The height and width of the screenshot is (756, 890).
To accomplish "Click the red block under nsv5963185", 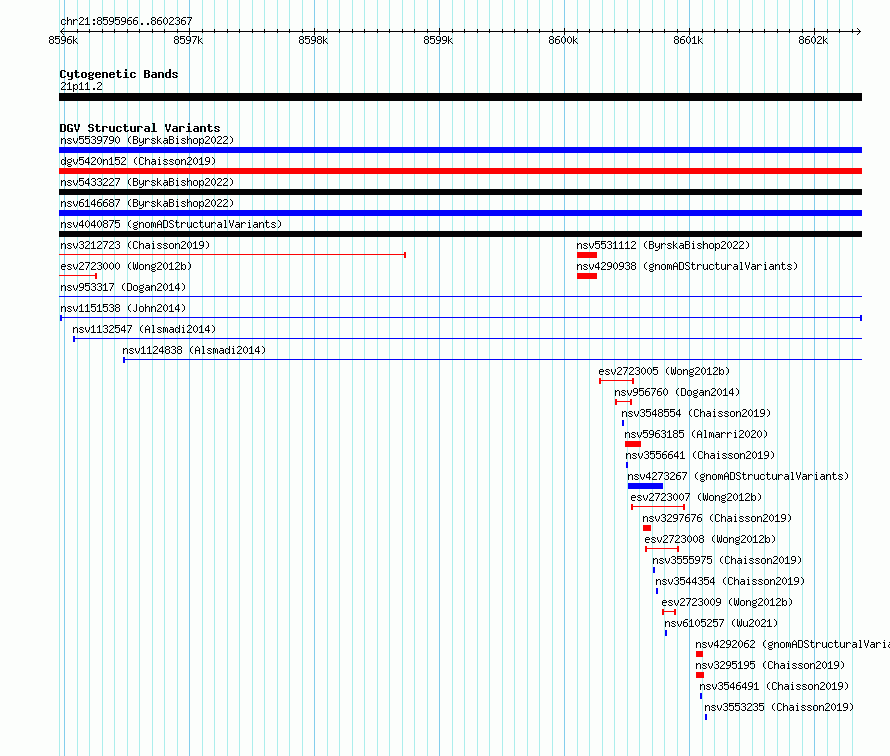I will pos(633,444).
